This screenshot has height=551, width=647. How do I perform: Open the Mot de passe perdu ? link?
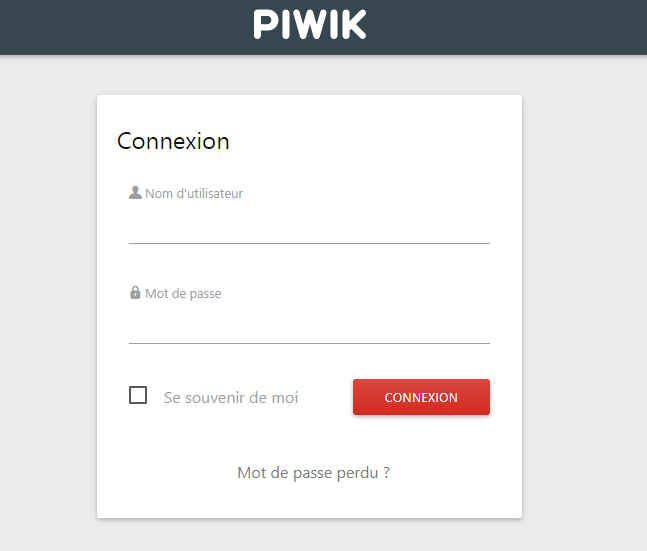pos(313,473)
